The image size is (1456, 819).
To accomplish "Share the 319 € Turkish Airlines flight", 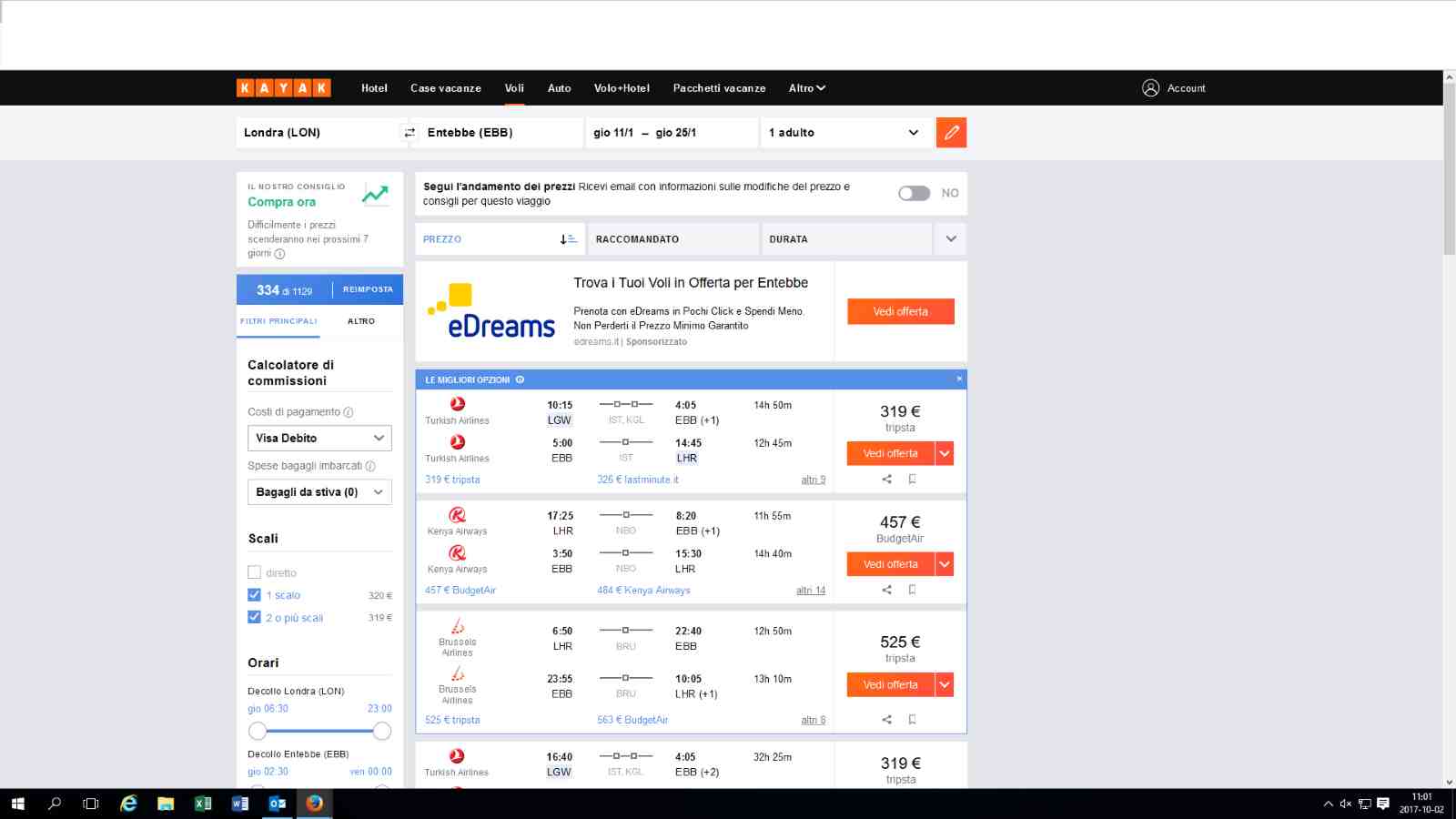I will click(886, 479).
